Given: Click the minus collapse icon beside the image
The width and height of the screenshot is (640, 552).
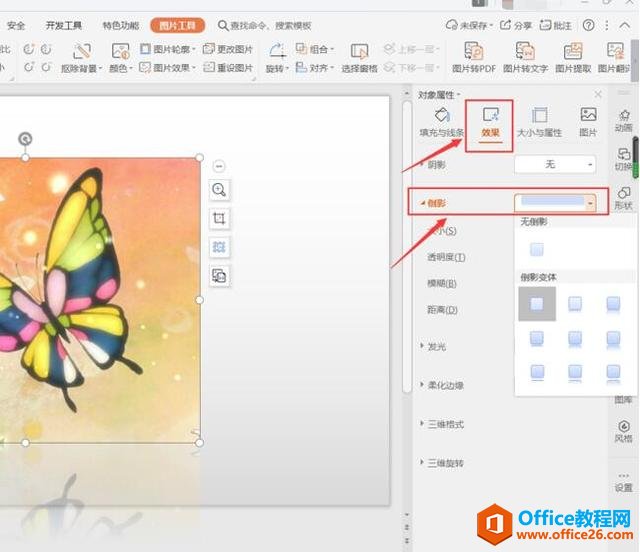Looking at the screenshot, I should (x=219, y=166).
